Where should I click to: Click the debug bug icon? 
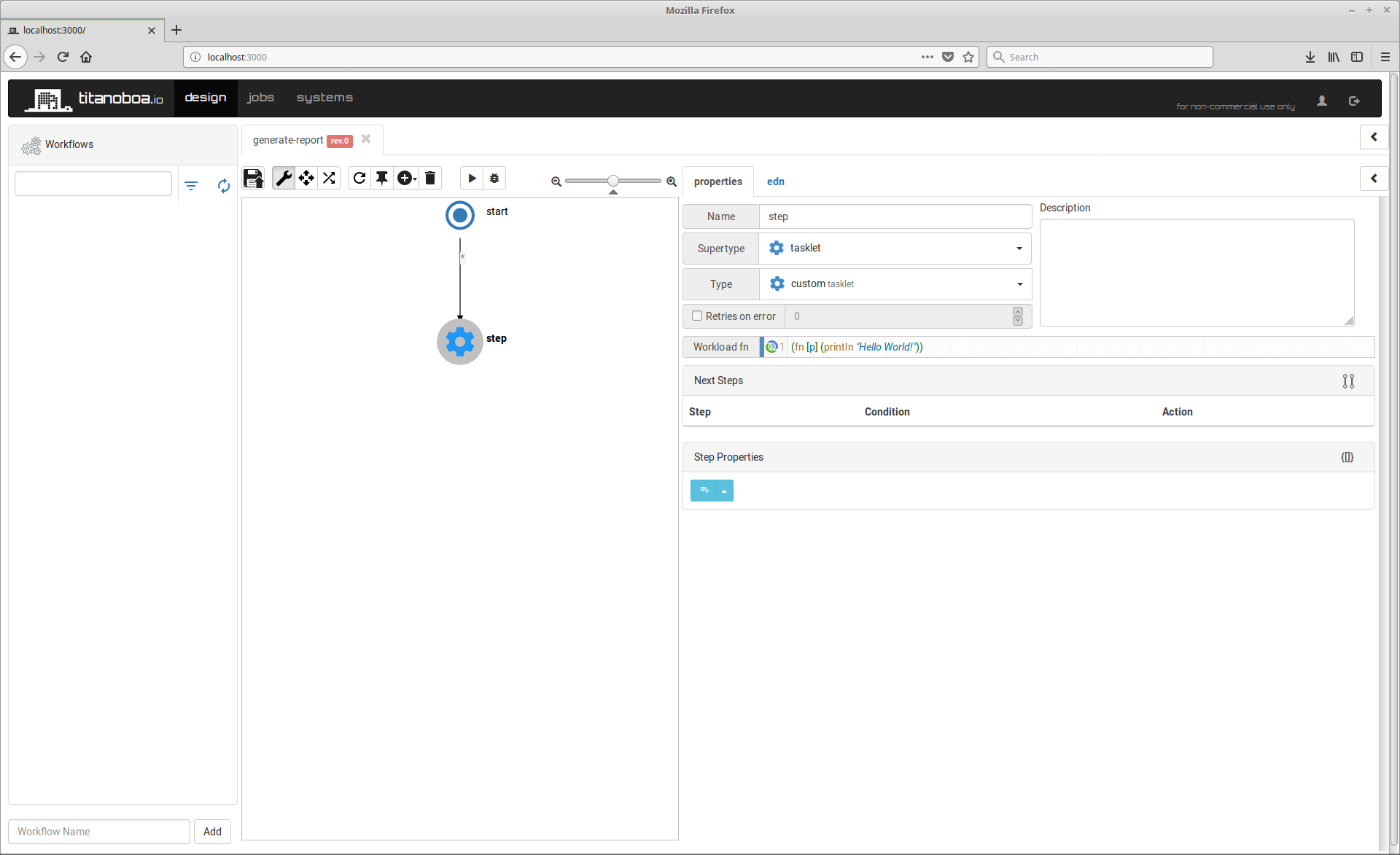click(494, 179)
